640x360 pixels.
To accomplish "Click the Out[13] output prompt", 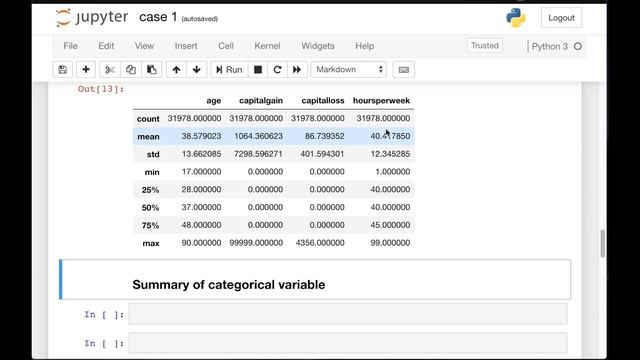I will click(101, 89).
